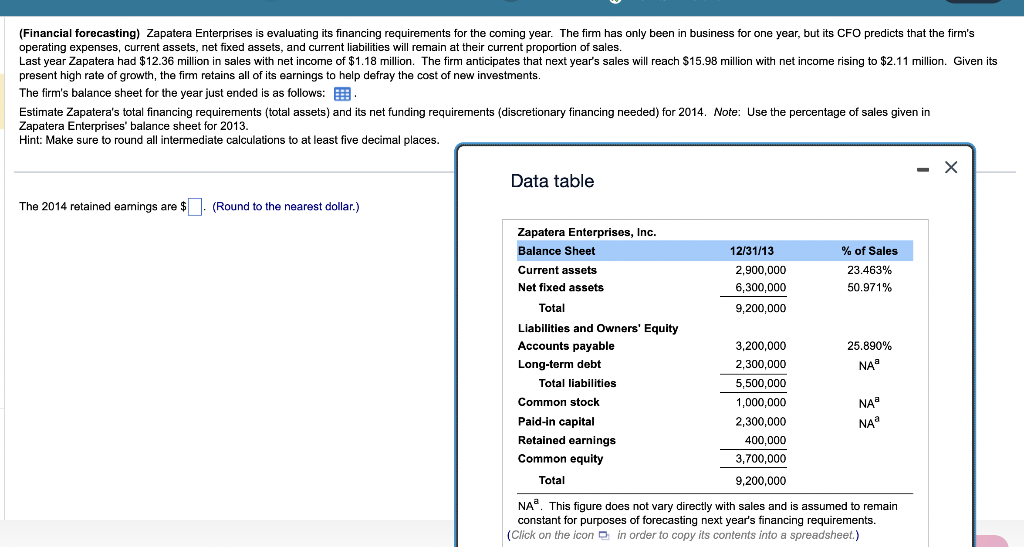Click the copy-to-spreadsheet icon in the footnote

(x=604, y=535)
